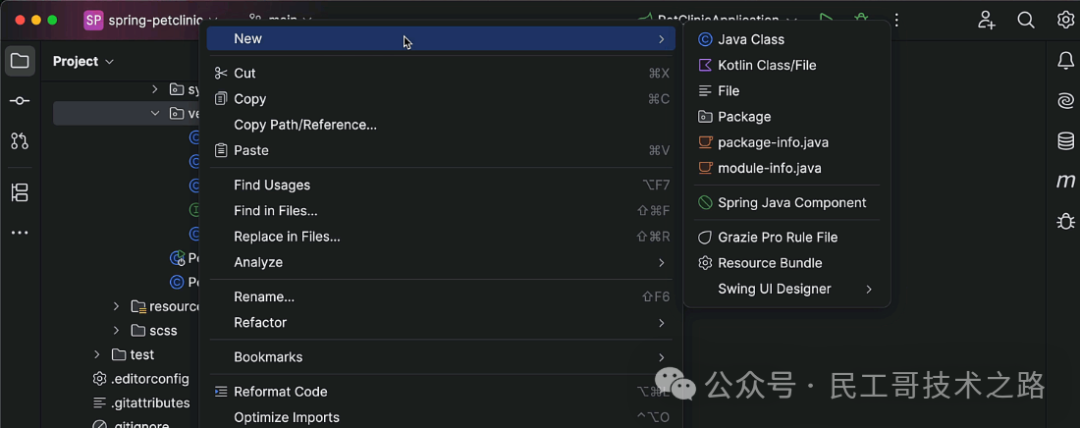The image size is (1080, 428).
Task: Click the Java Class circle icon
Action: (x=705, y=39)
